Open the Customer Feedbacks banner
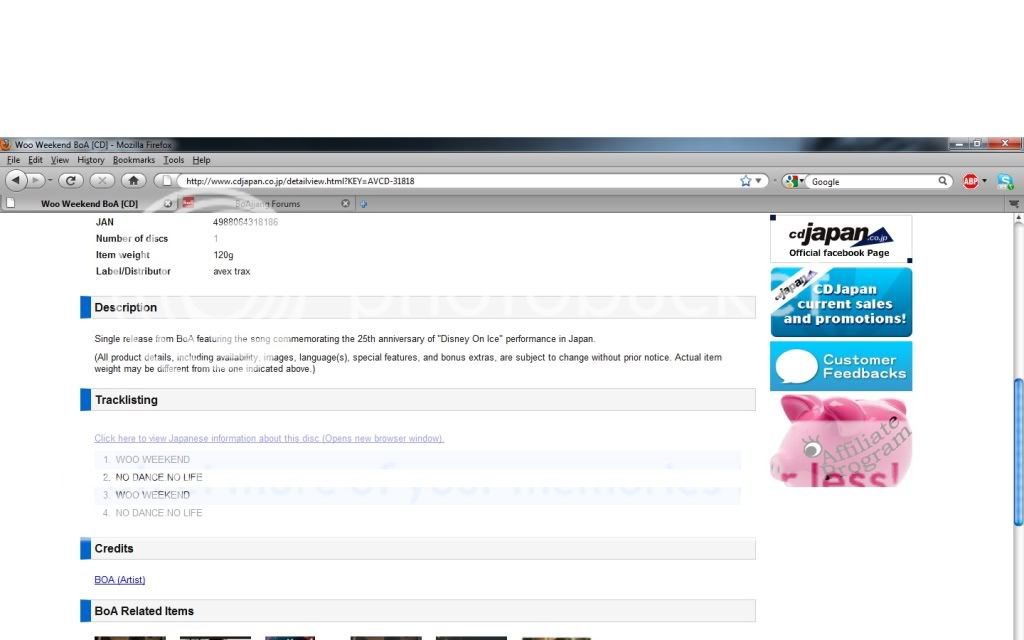Screen dimensions: 1024x640 841,366
